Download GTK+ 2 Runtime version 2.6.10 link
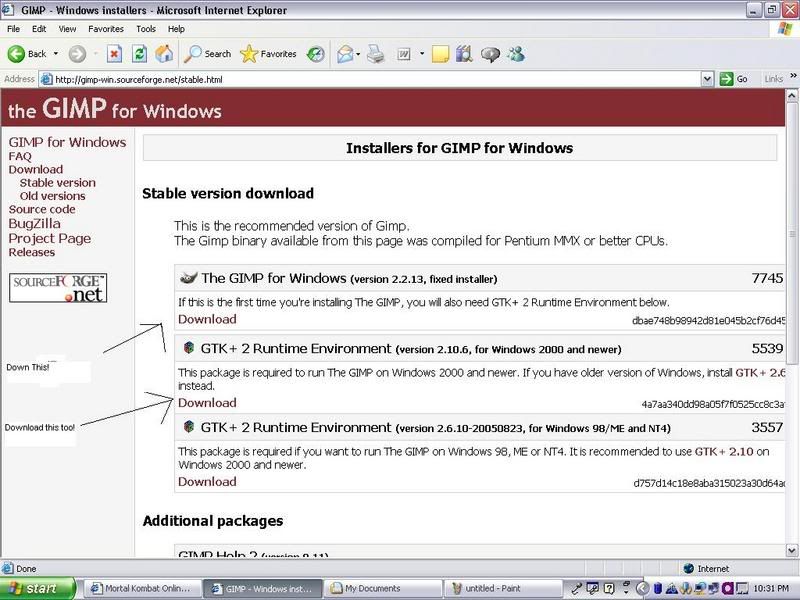Image resolution: width=800 pixels, height=600 pixels. click(x=207, y=482)
